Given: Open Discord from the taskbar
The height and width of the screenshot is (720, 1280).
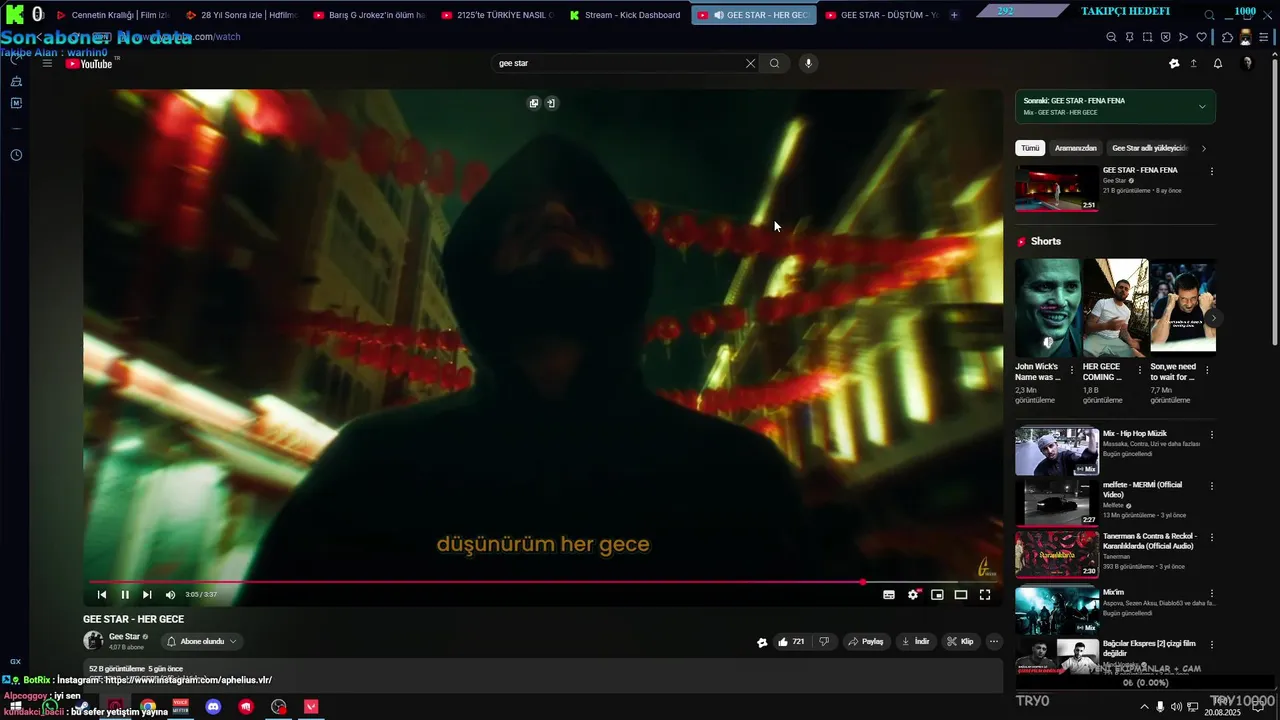Looking at the screenshot, I should click(213, 707).
